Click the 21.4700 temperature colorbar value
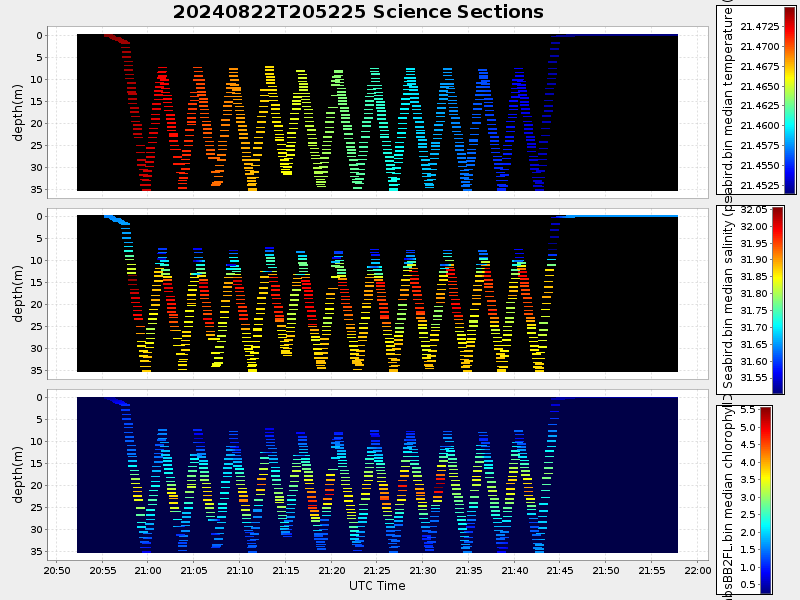This screenshot has width=800, height=600. [x=760, y=46]
